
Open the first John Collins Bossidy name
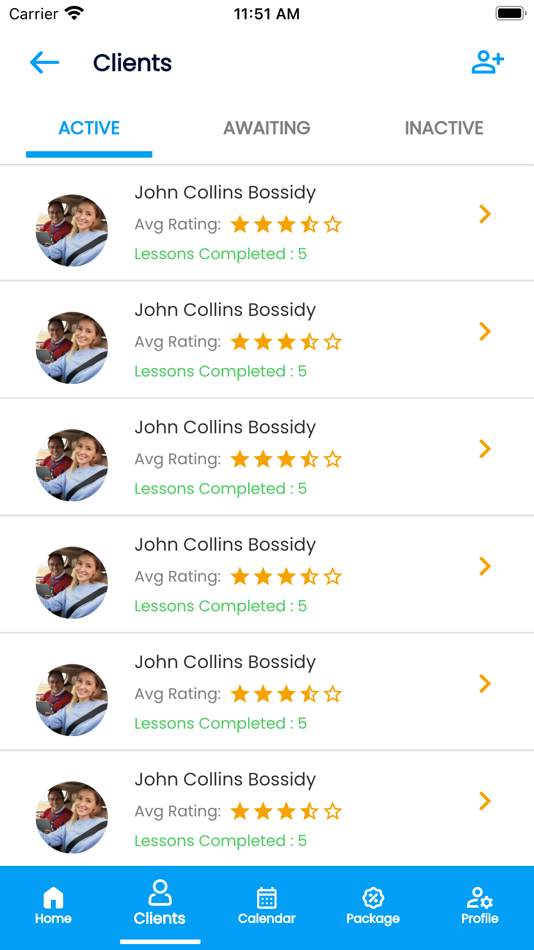(x=225, y=193)
